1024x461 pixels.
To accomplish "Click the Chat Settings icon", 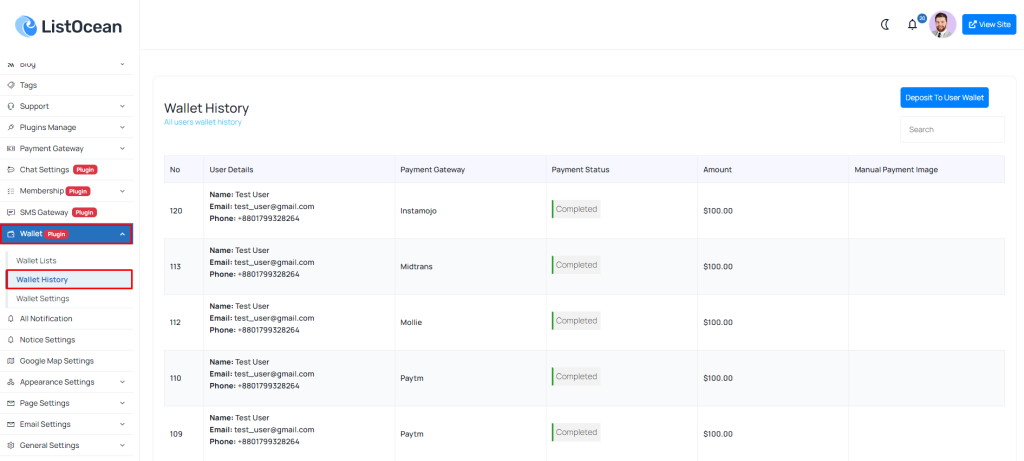I will pos(10,170).
